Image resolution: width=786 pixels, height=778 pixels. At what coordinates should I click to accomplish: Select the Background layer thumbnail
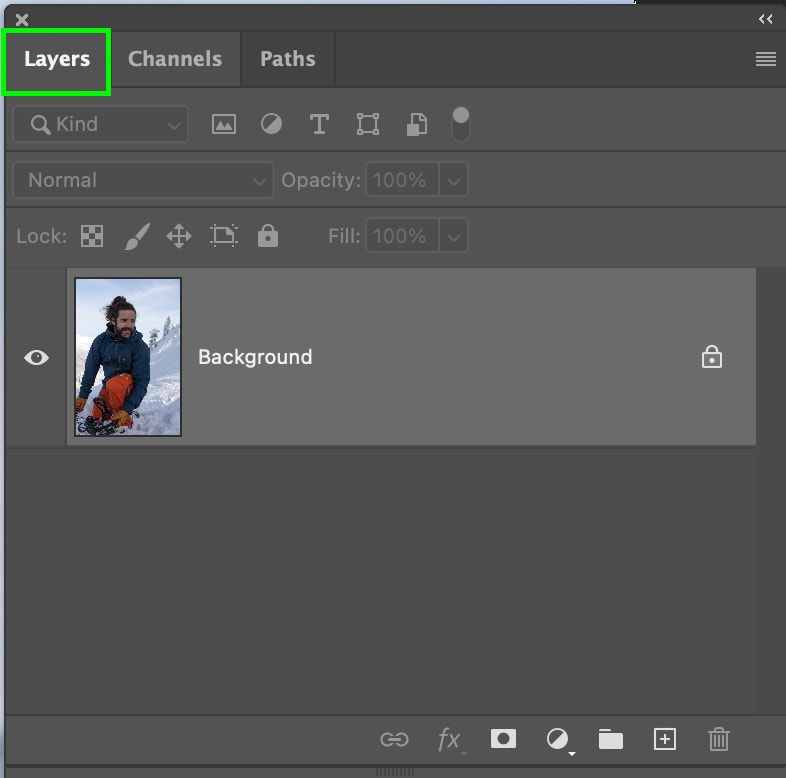pyautogui.click(x=128, y=357)
